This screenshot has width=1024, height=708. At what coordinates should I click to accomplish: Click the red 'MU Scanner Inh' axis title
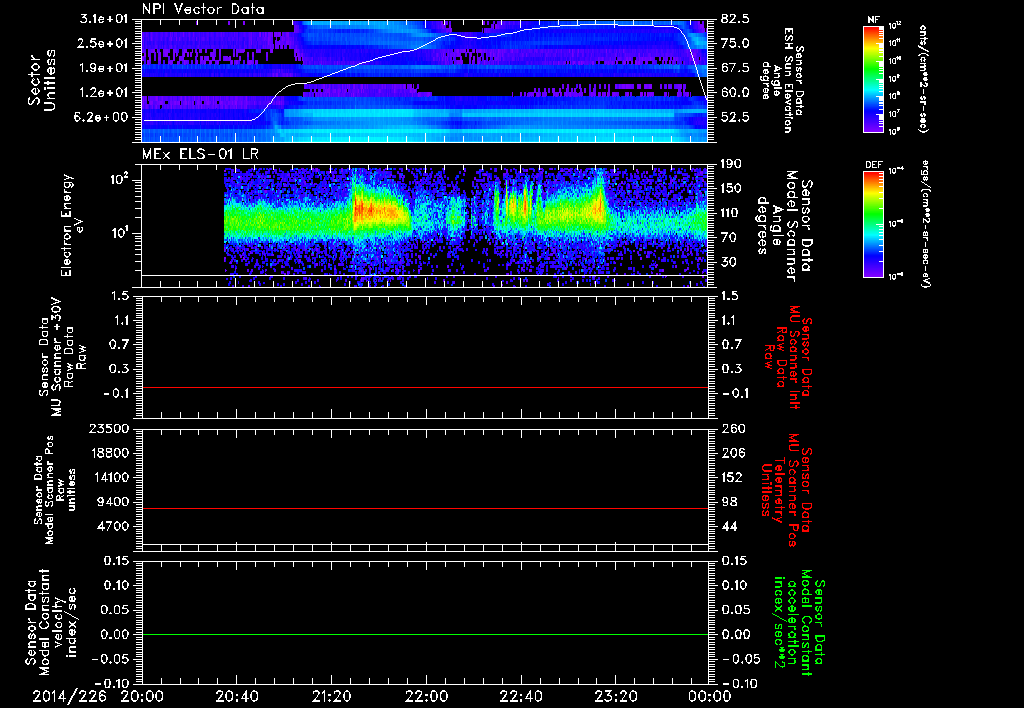pyautogui.click(x=787, y=357)
